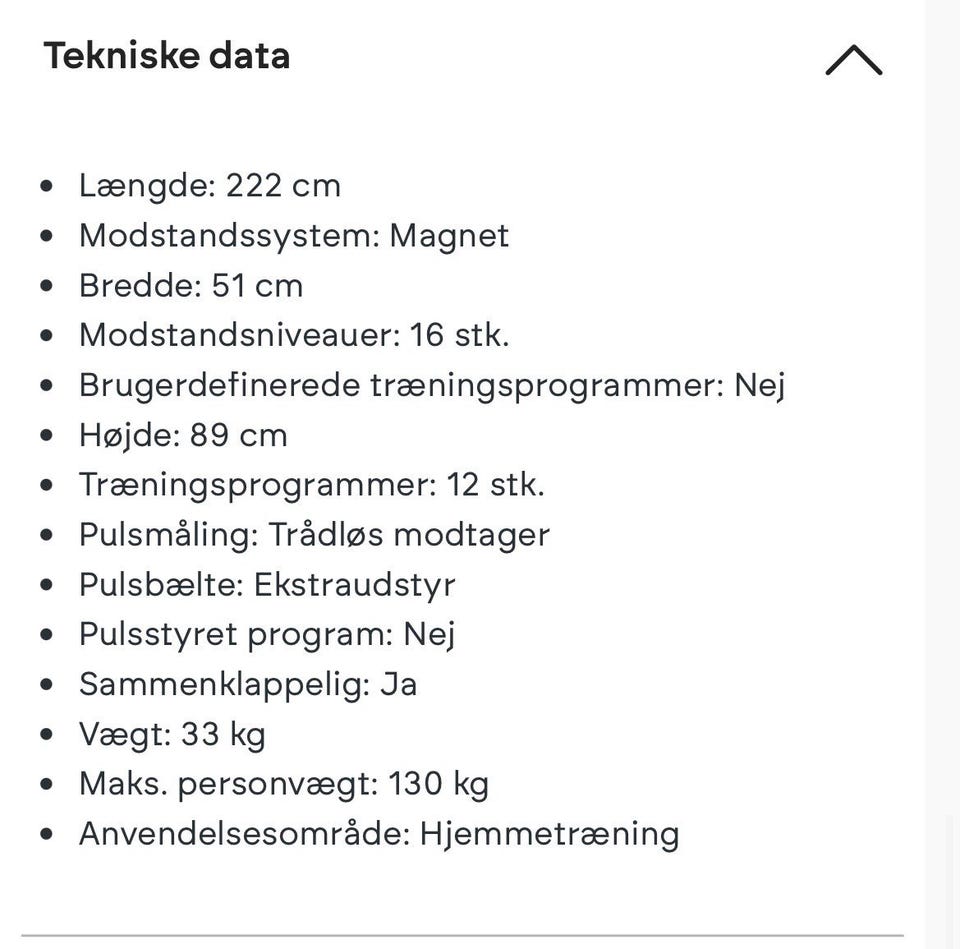Screen dimensions: 960x949
Task: Select Træningsprogrammer: 12 stk. line
Action: point(312,485)
